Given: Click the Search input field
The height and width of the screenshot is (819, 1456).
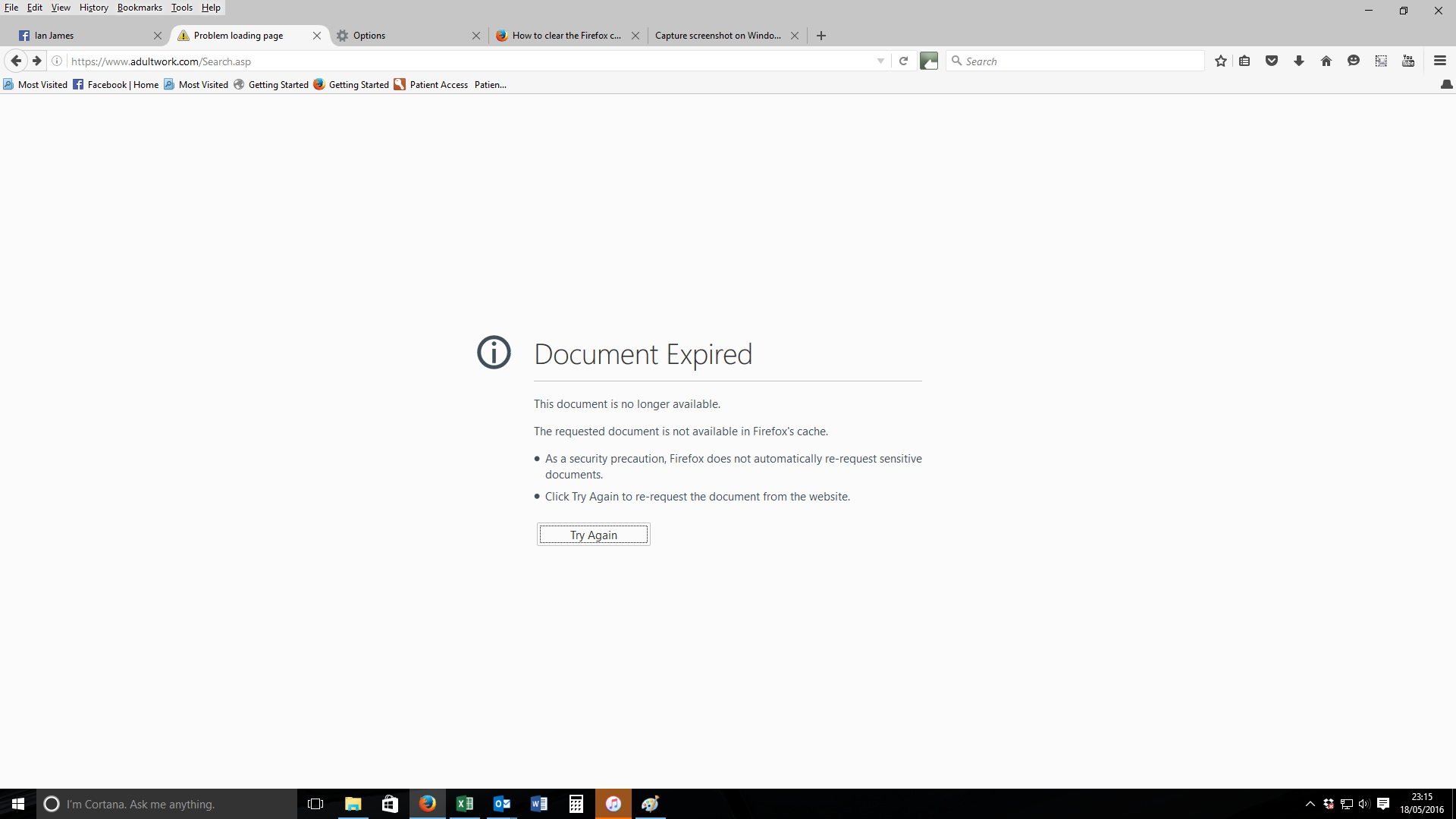Looking at the screenshot, I should (x=1077, y=61).
